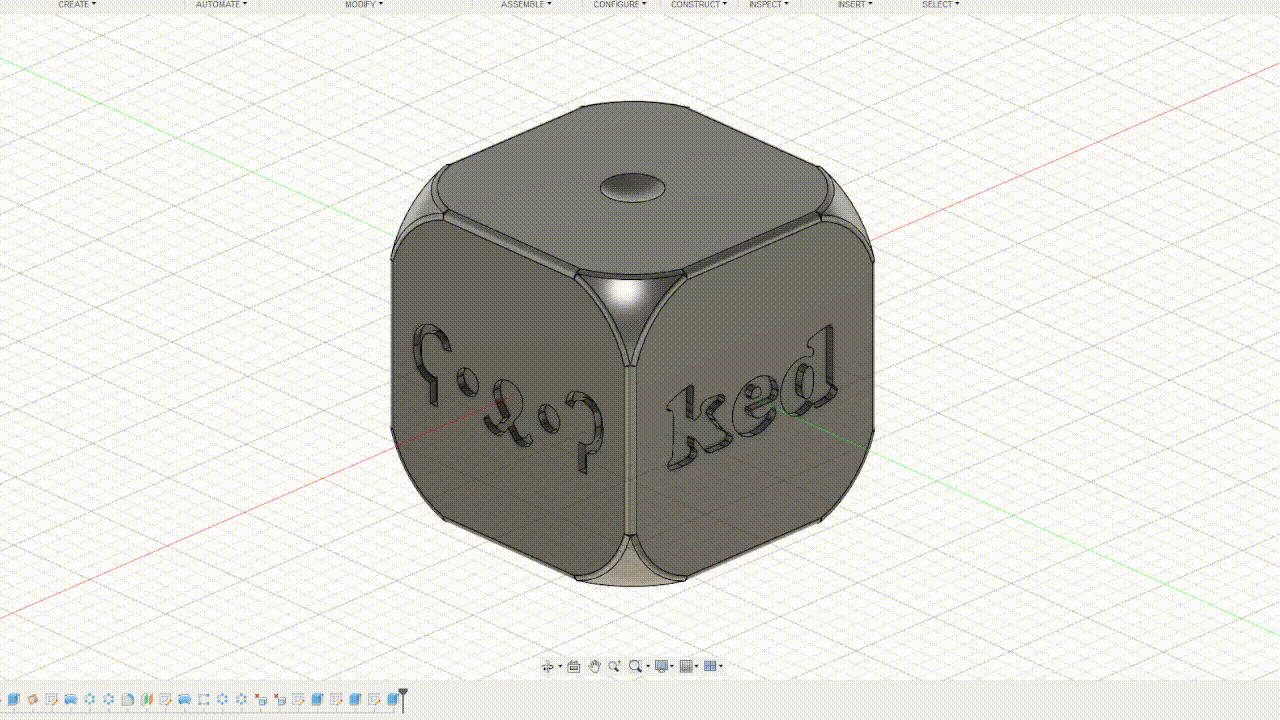Open the dropdown arrow beside the Orbit tool
The width and height of the screenshot is (1280, 720).
click(x=560, y=666)
